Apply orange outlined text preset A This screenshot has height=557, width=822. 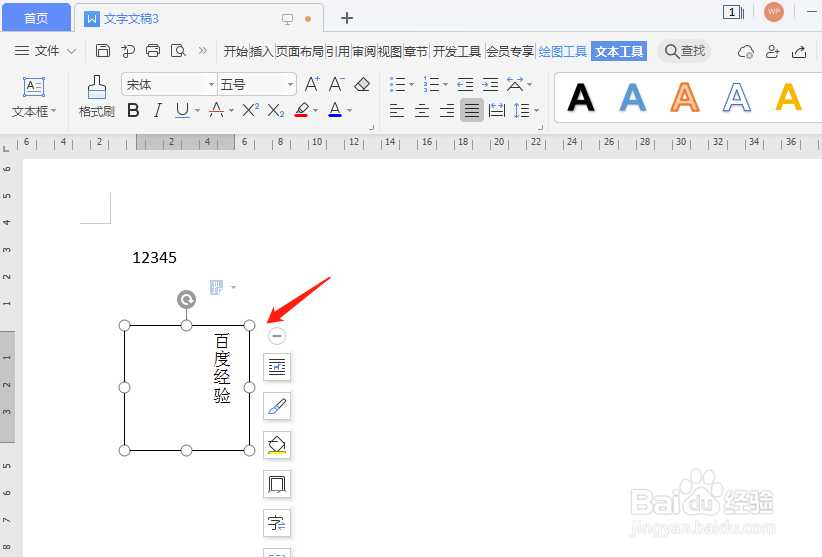(685, 97)
